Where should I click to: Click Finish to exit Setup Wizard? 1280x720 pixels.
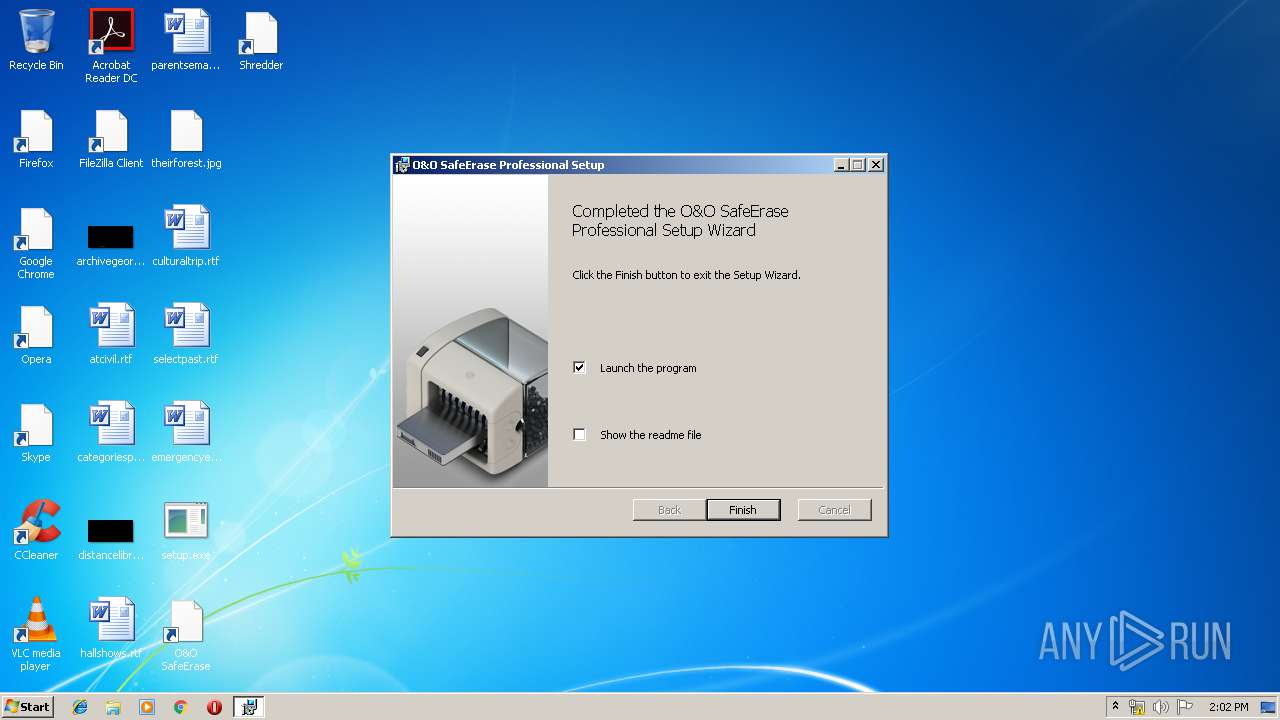tap(743, 510)
